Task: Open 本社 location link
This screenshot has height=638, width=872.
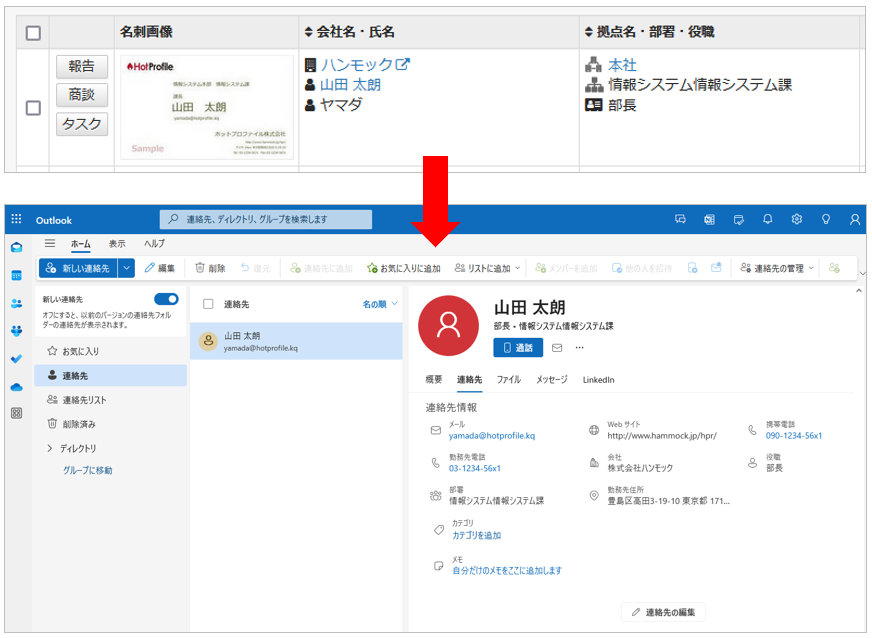Action: point(622,65)
